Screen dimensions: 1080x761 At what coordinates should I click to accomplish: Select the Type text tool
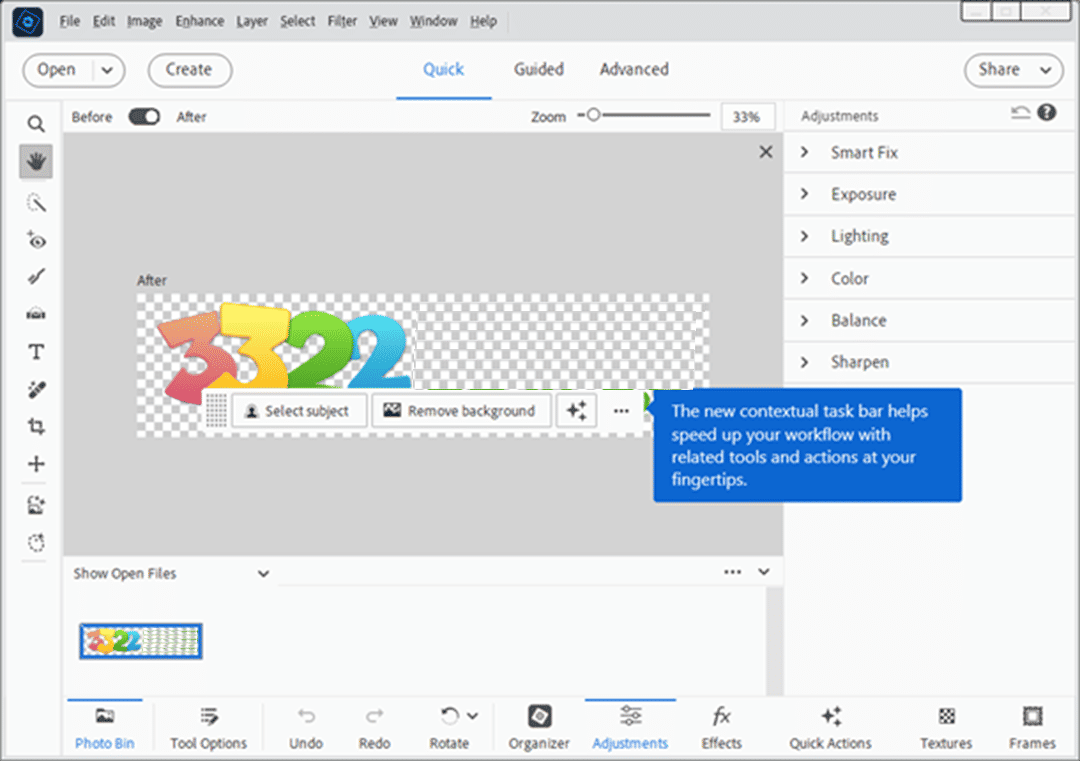36,352
